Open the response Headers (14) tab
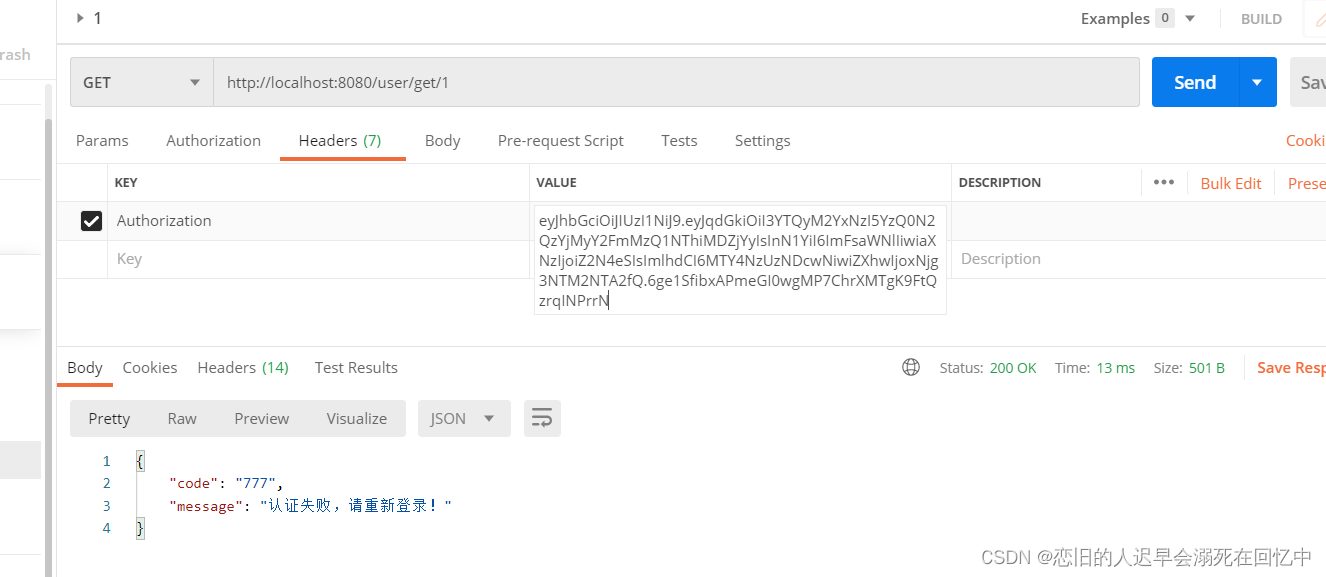The width and height of the screenshot is (1326, 577). 242,367
